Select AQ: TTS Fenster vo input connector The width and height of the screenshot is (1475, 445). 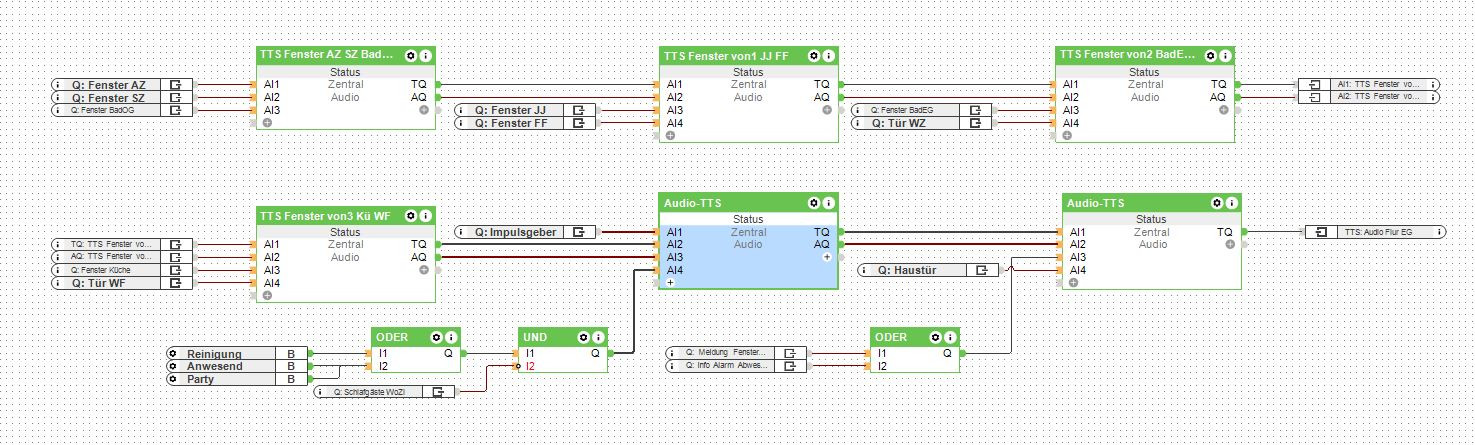[x=122, y=257]
